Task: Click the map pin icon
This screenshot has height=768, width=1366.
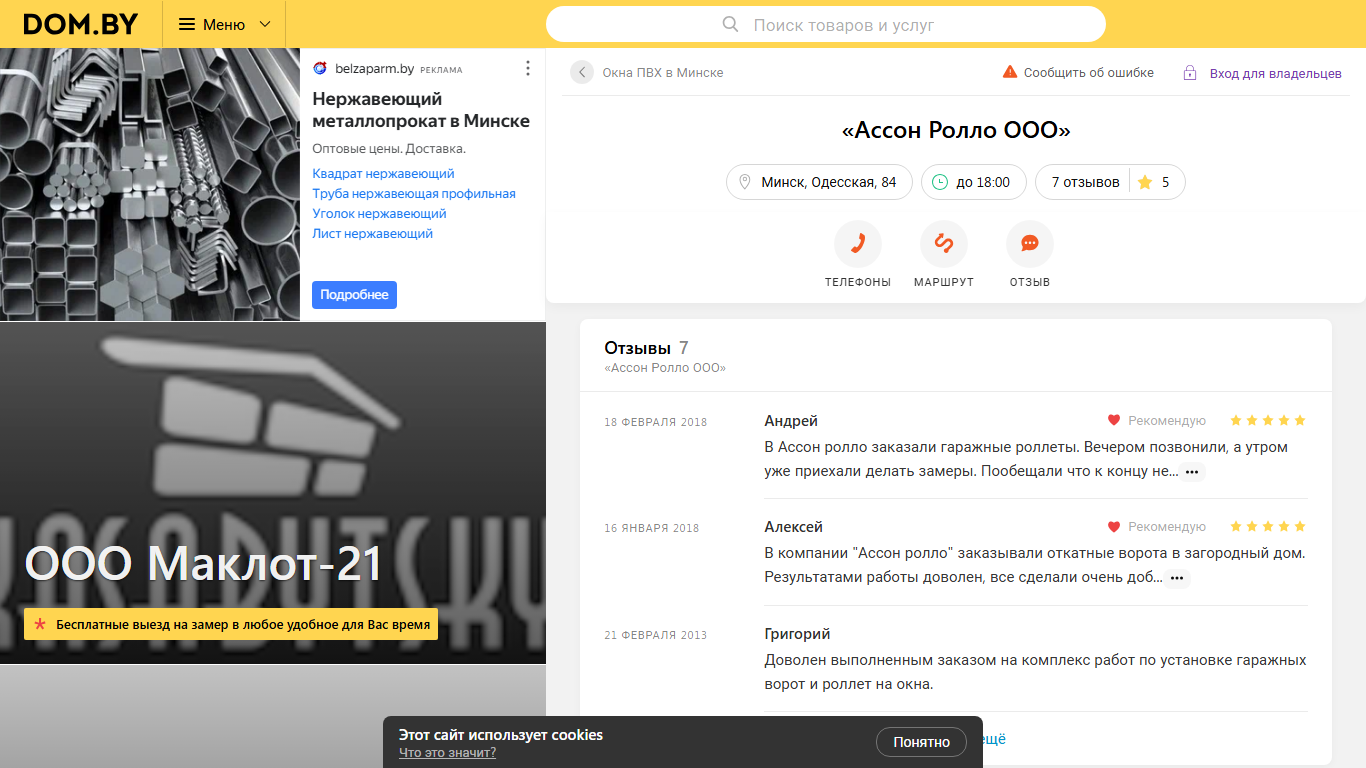Action: pos(744,182)
